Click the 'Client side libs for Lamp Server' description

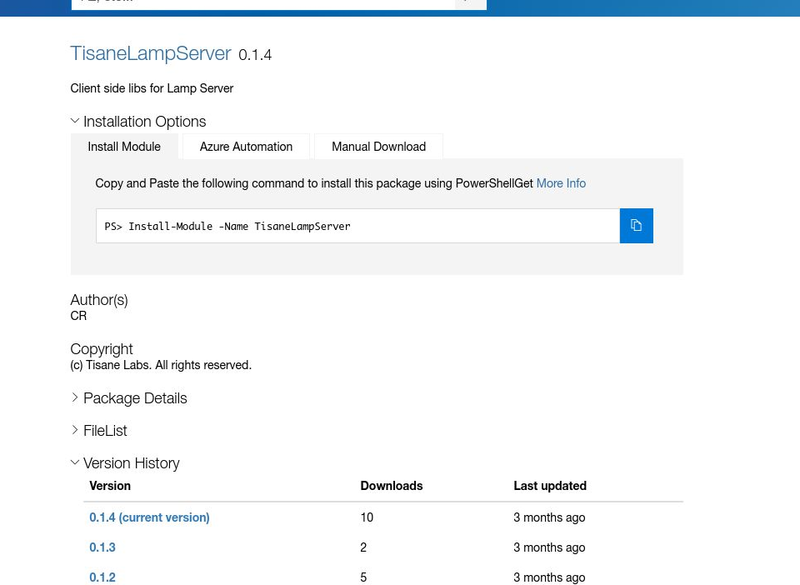click(x=152, y=88)
